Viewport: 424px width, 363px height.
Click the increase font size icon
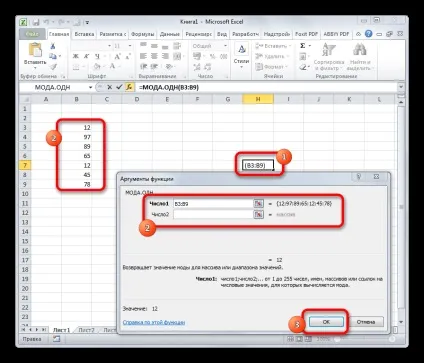click(117, 56)
